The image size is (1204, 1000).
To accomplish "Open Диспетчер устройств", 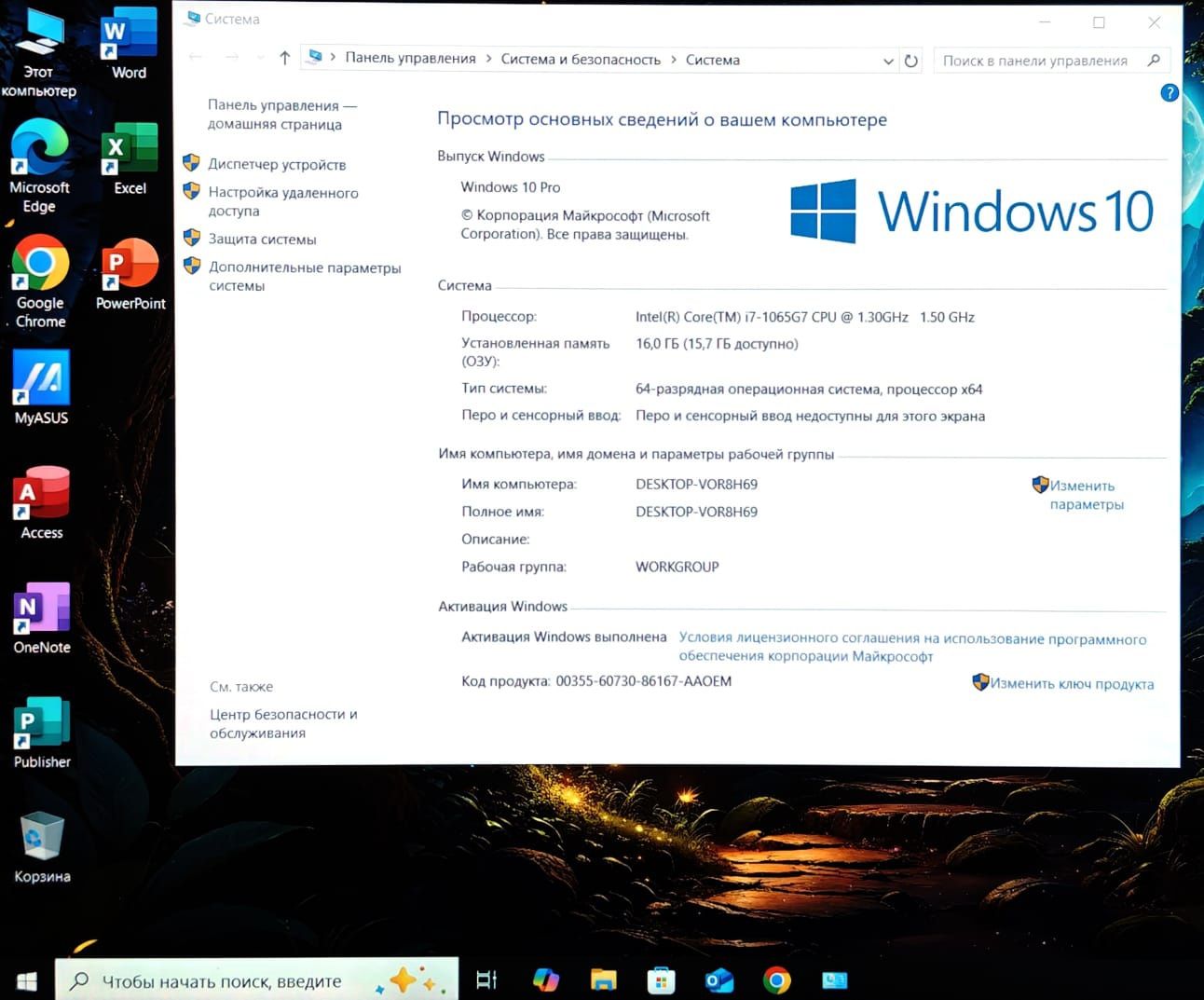I will click(x=277, y=164).
